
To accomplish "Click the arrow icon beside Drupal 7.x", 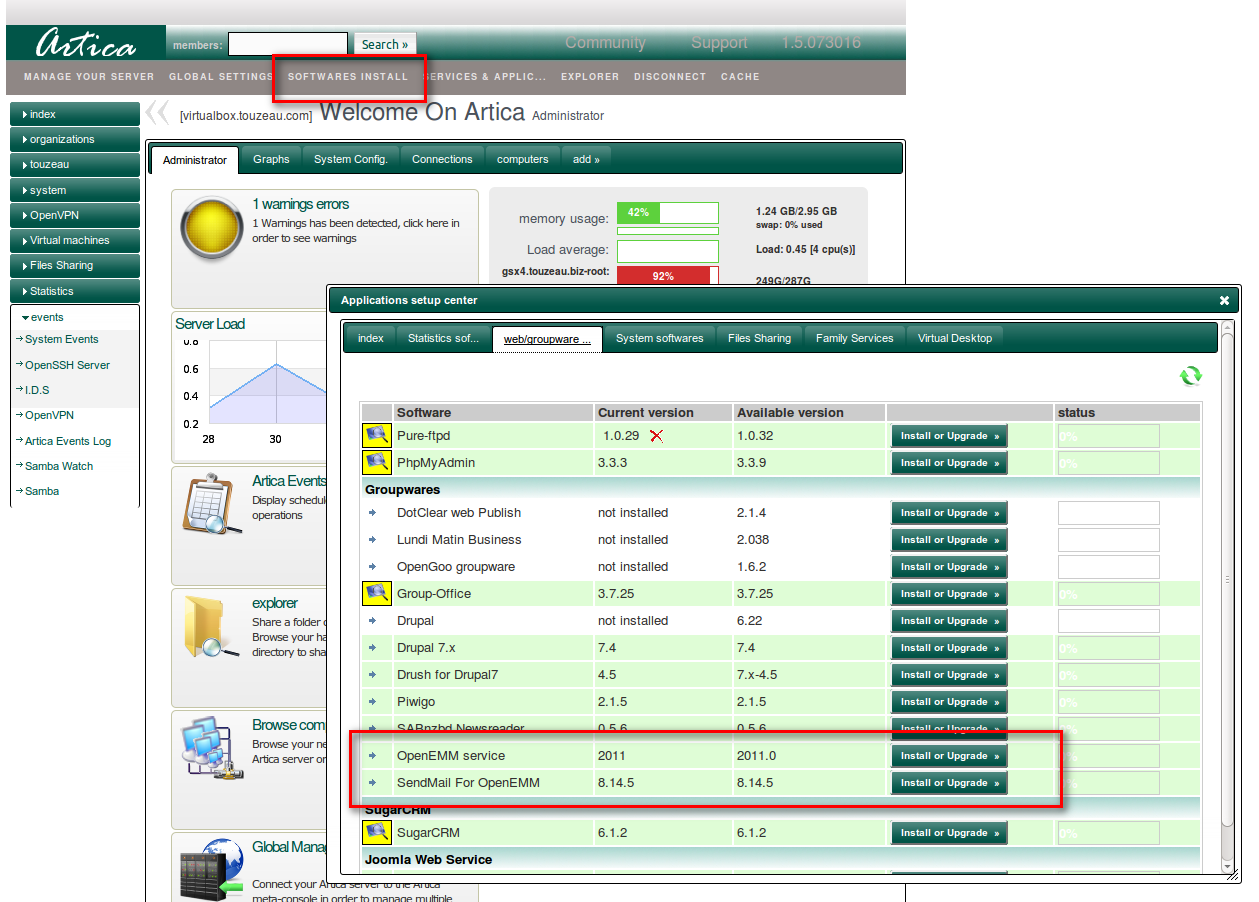I will [x=372, y=648].
